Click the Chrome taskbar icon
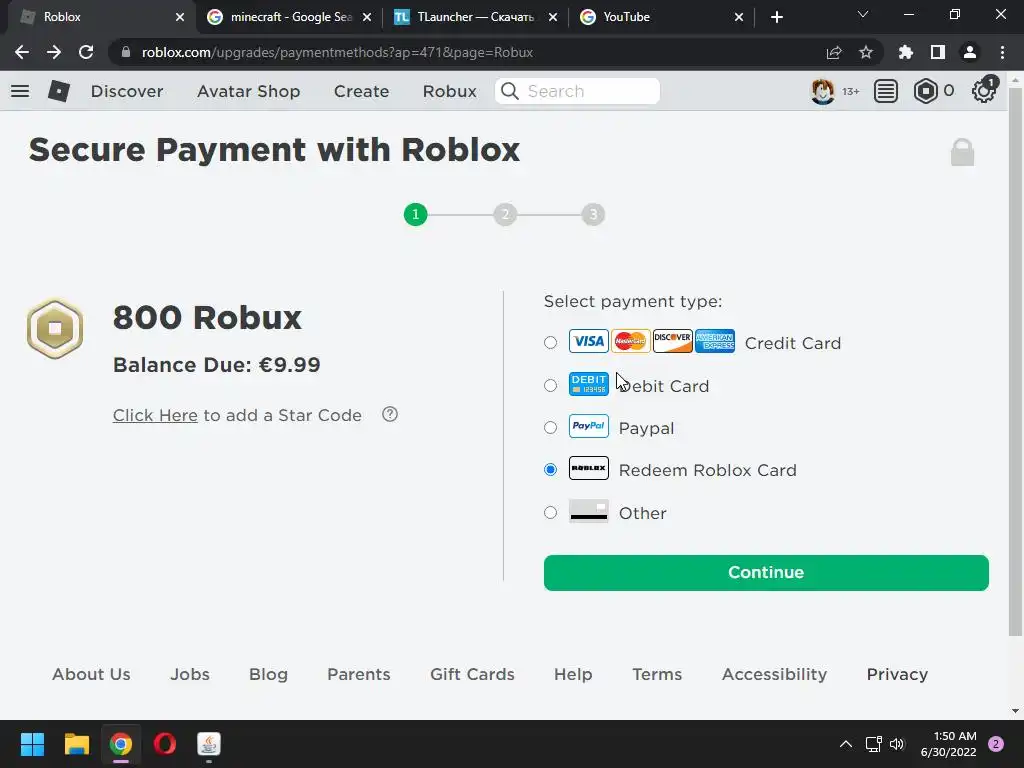Screen dimensions: 1024x768 click(121, 744)
